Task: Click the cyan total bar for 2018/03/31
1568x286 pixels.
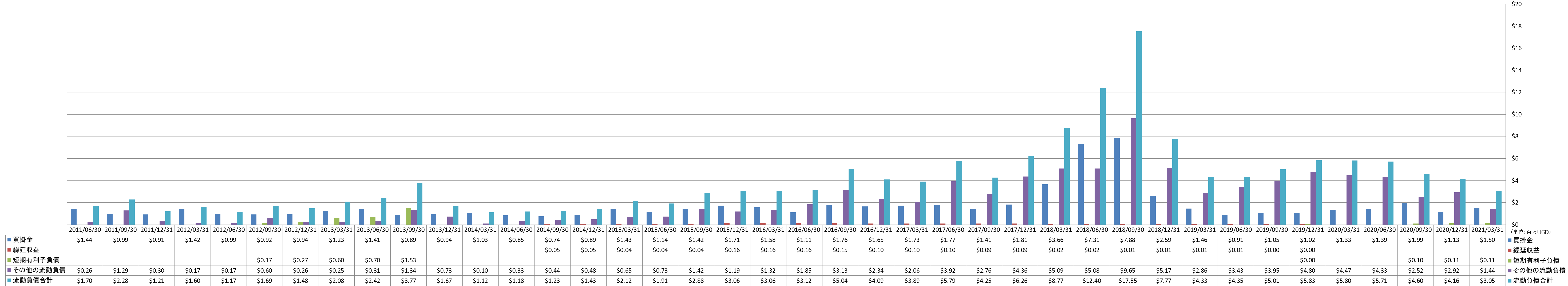Action: [1067, 177]
